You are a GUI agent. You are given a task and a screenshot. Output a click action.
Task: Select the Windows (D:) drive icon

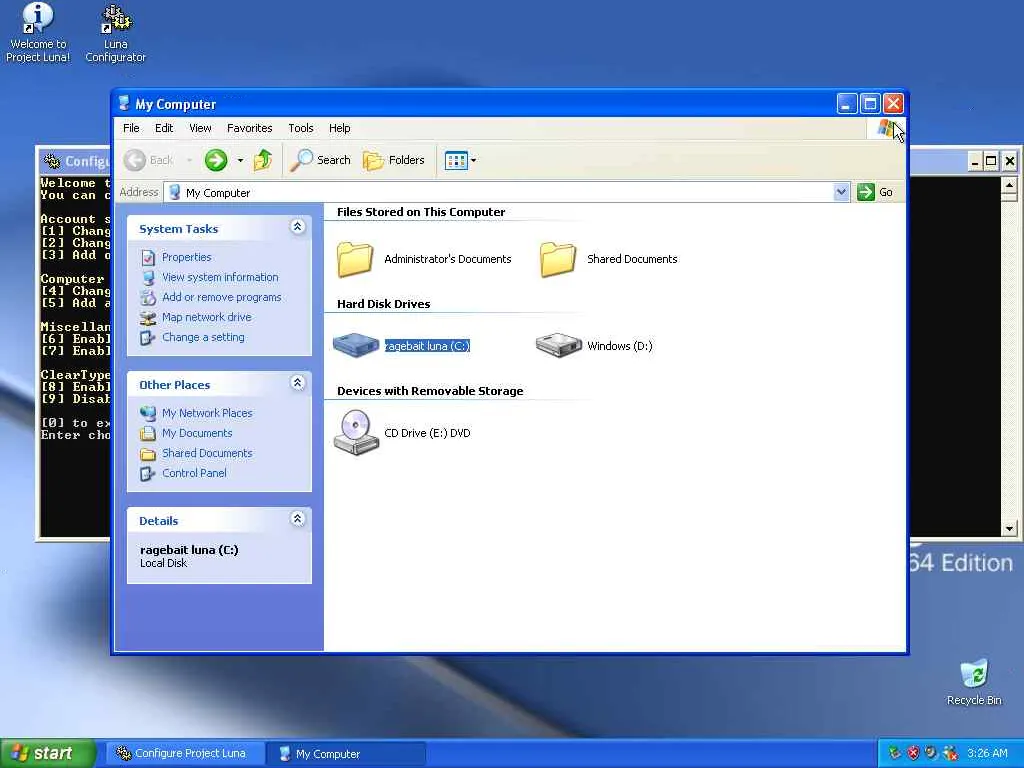558,345
